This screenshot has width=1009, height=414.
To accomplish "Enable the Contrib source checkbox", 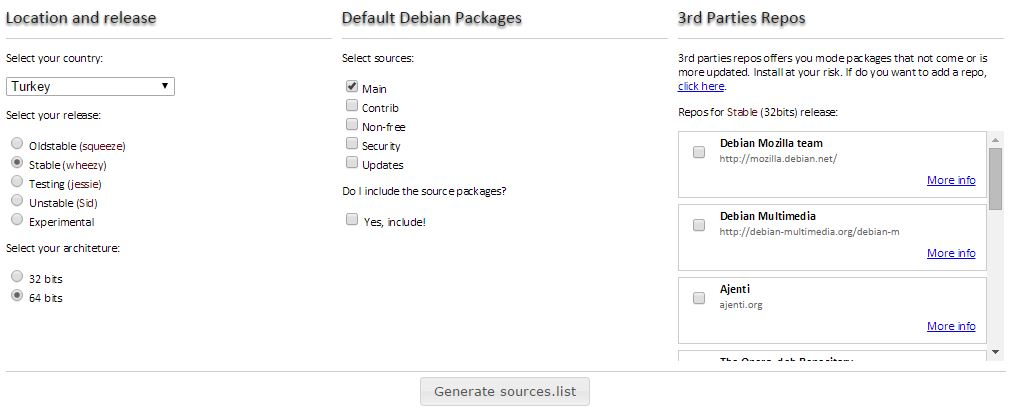I will (351, 105).
